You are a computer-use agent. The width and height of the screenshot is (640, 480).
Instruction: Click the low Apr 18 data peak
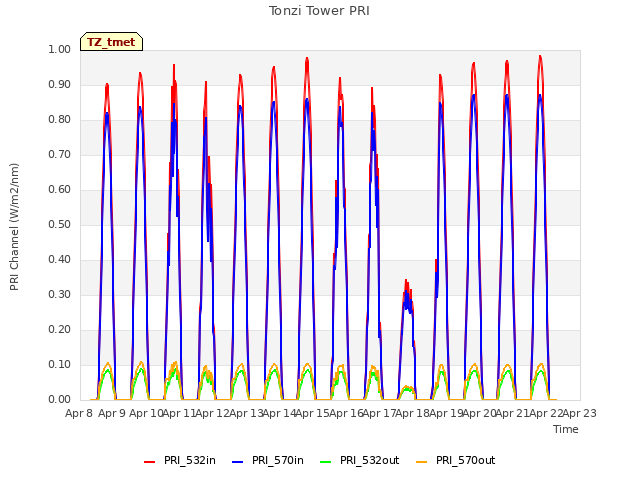tap(406, 282)
